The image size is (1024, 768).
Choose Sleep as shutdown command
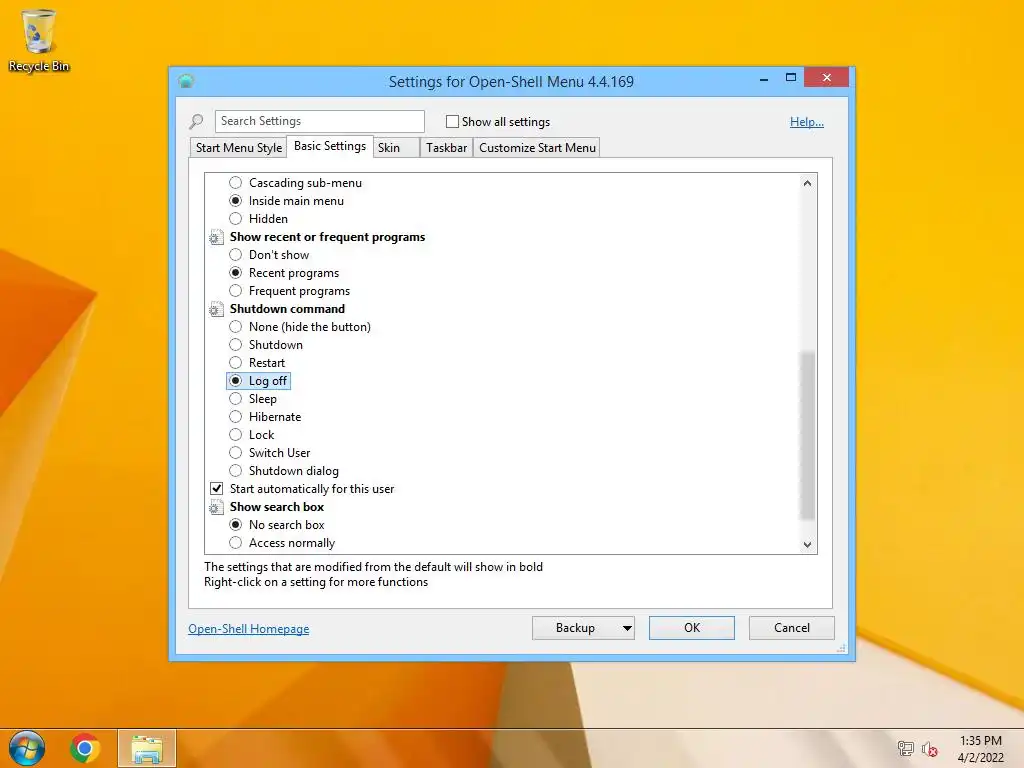point(235,399)
